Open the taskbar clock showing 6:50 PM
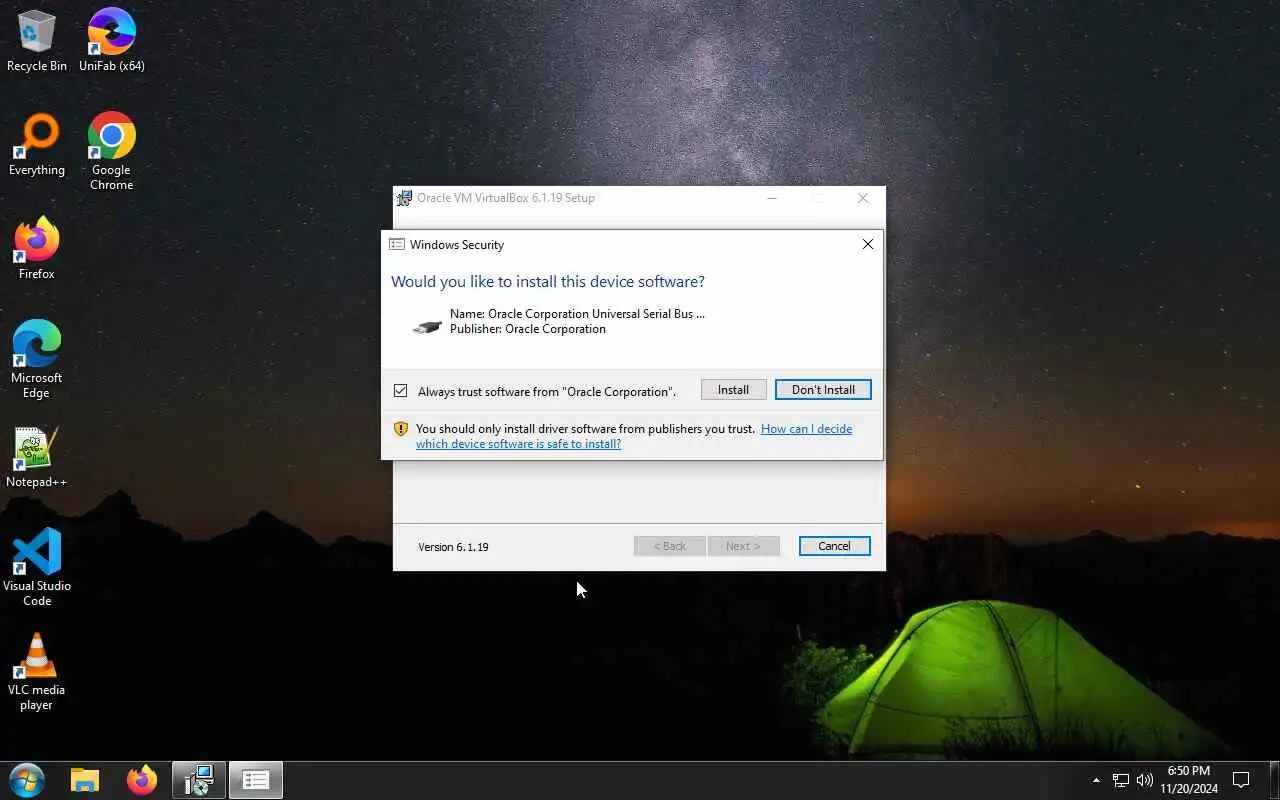1280x800 pixels. click(1188, 780)
